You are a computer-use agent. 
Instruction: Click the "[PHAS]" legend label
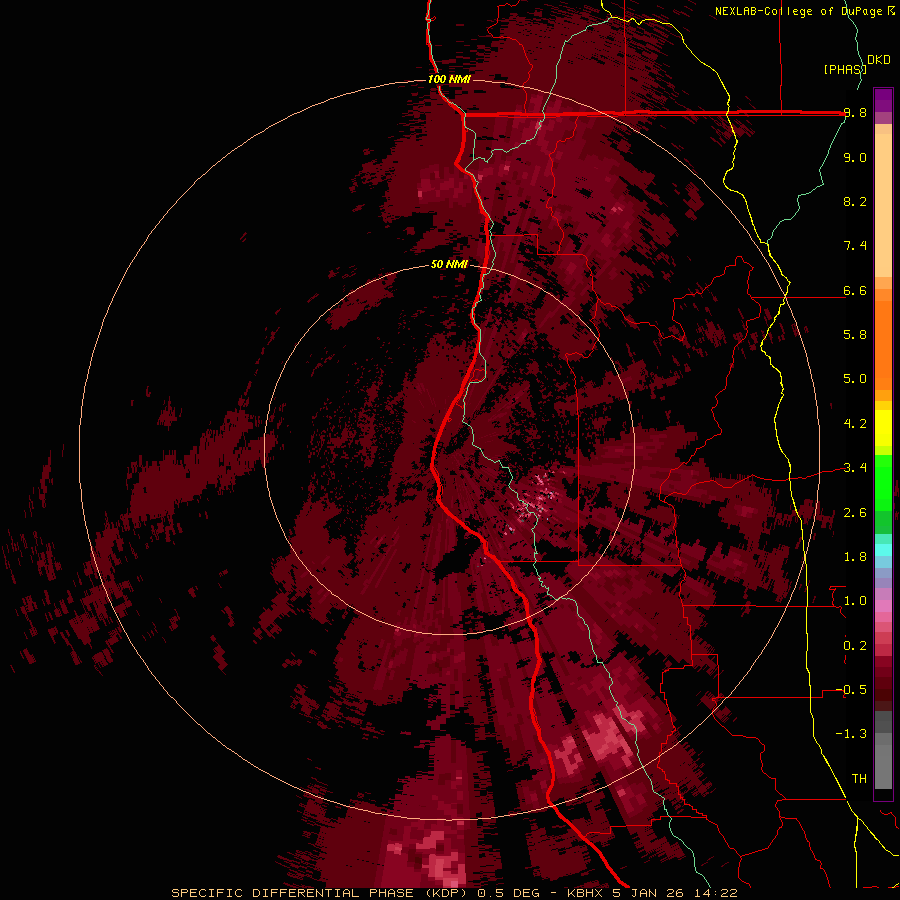point(845,69)
